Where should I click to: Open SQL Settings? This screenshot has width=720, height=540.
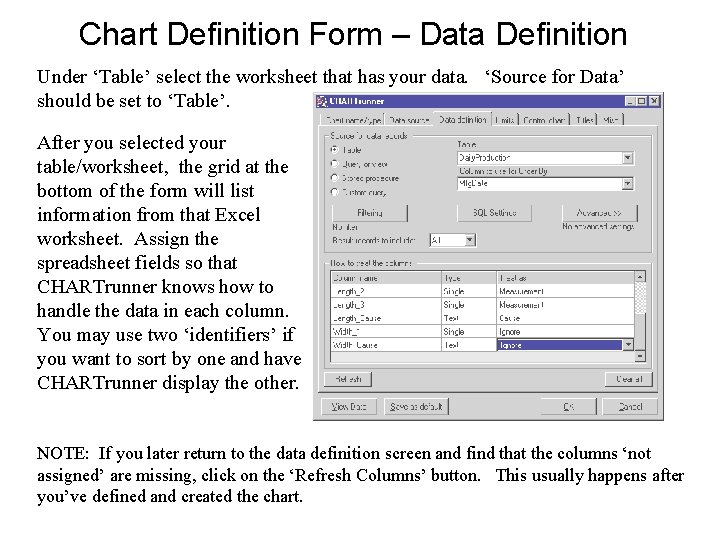pyautogui.click(x=495, y=213)
